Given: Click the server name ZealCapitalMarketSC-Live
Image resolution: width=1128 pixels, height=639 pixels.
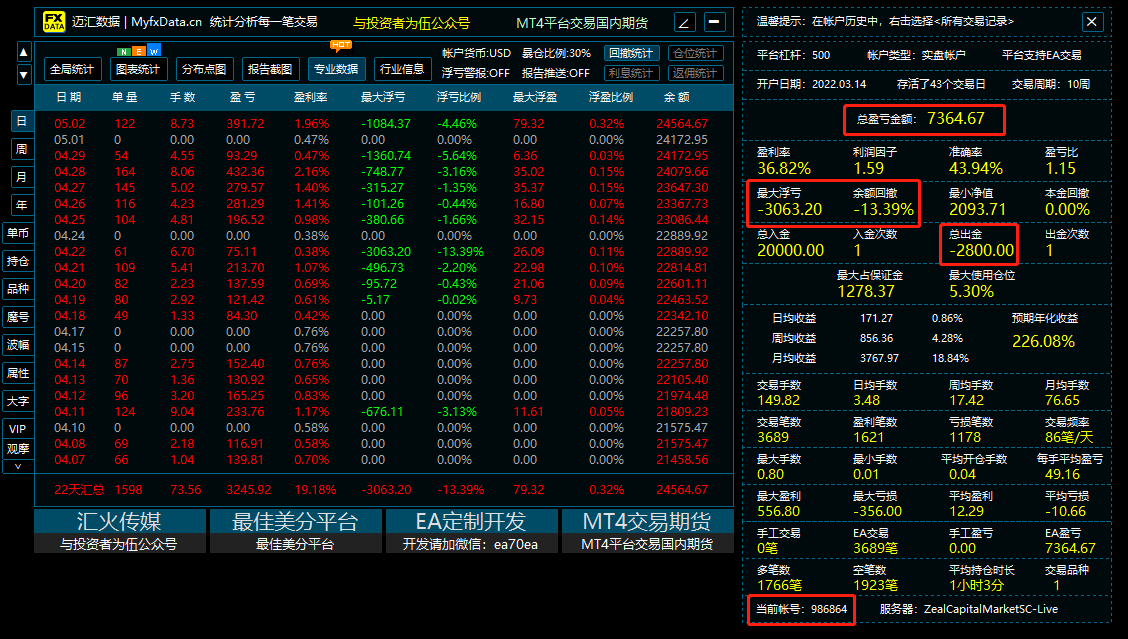Looking at the screenshot, I should [991, 609].
